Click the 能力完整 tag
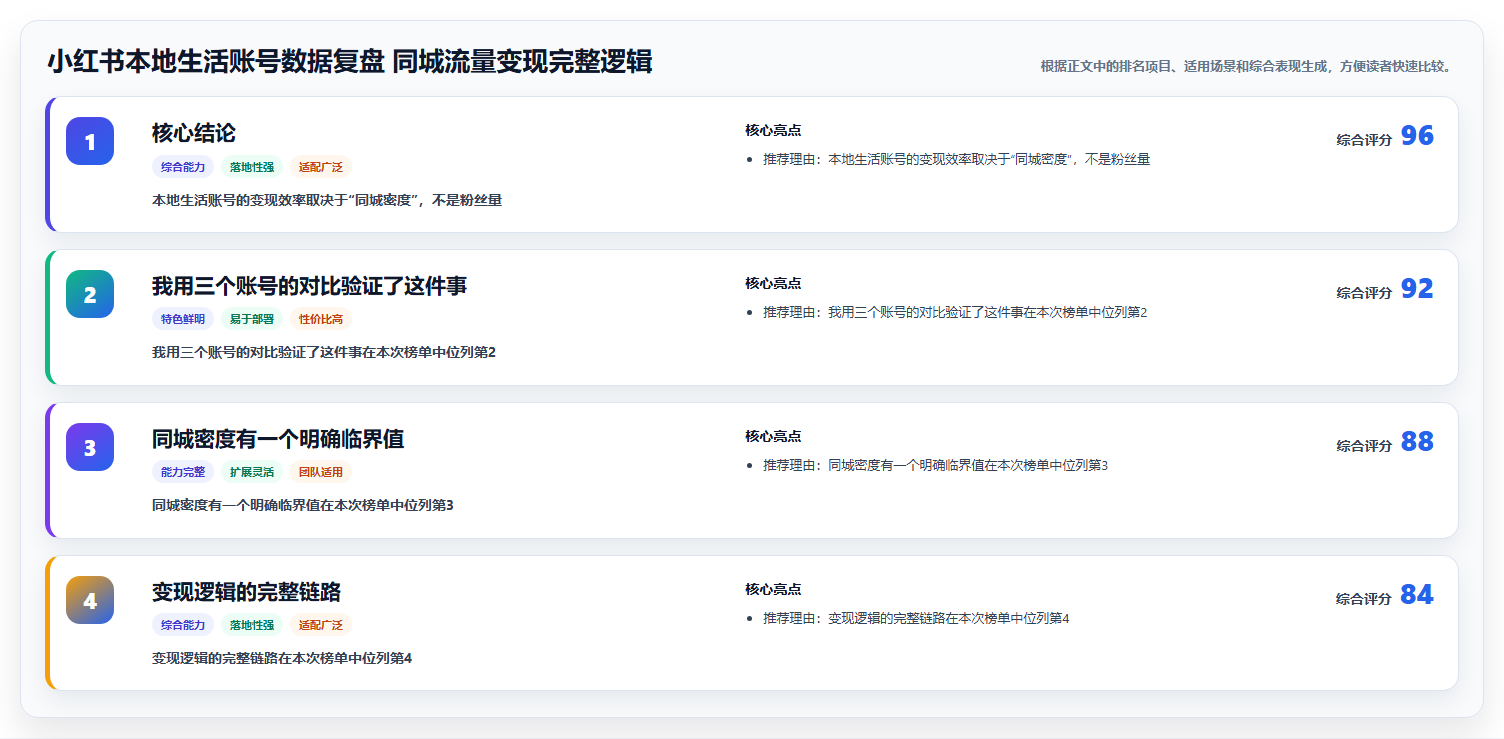 click(x=183, y=473)
